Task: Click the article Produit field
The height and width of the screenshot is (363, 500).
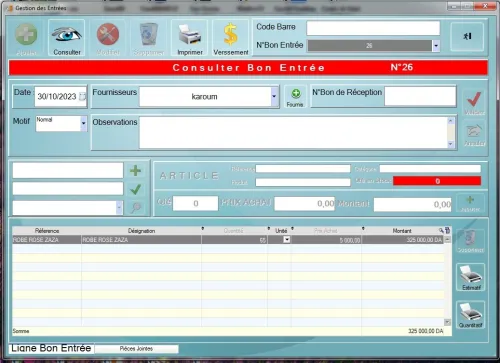Action: coord(303,182)
